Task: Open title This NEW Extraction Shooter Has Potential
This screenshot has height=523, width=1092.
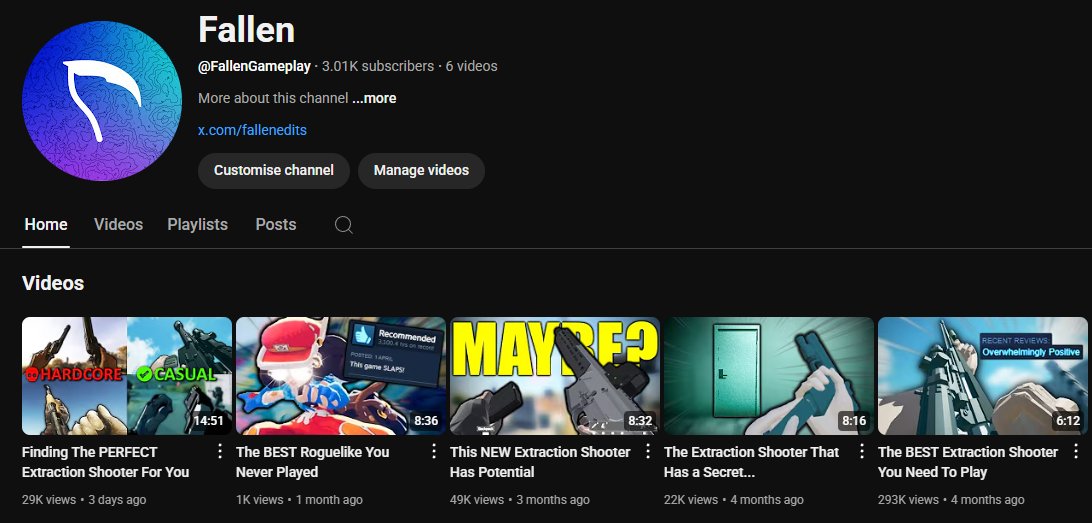Action: (x=540, y=462)
